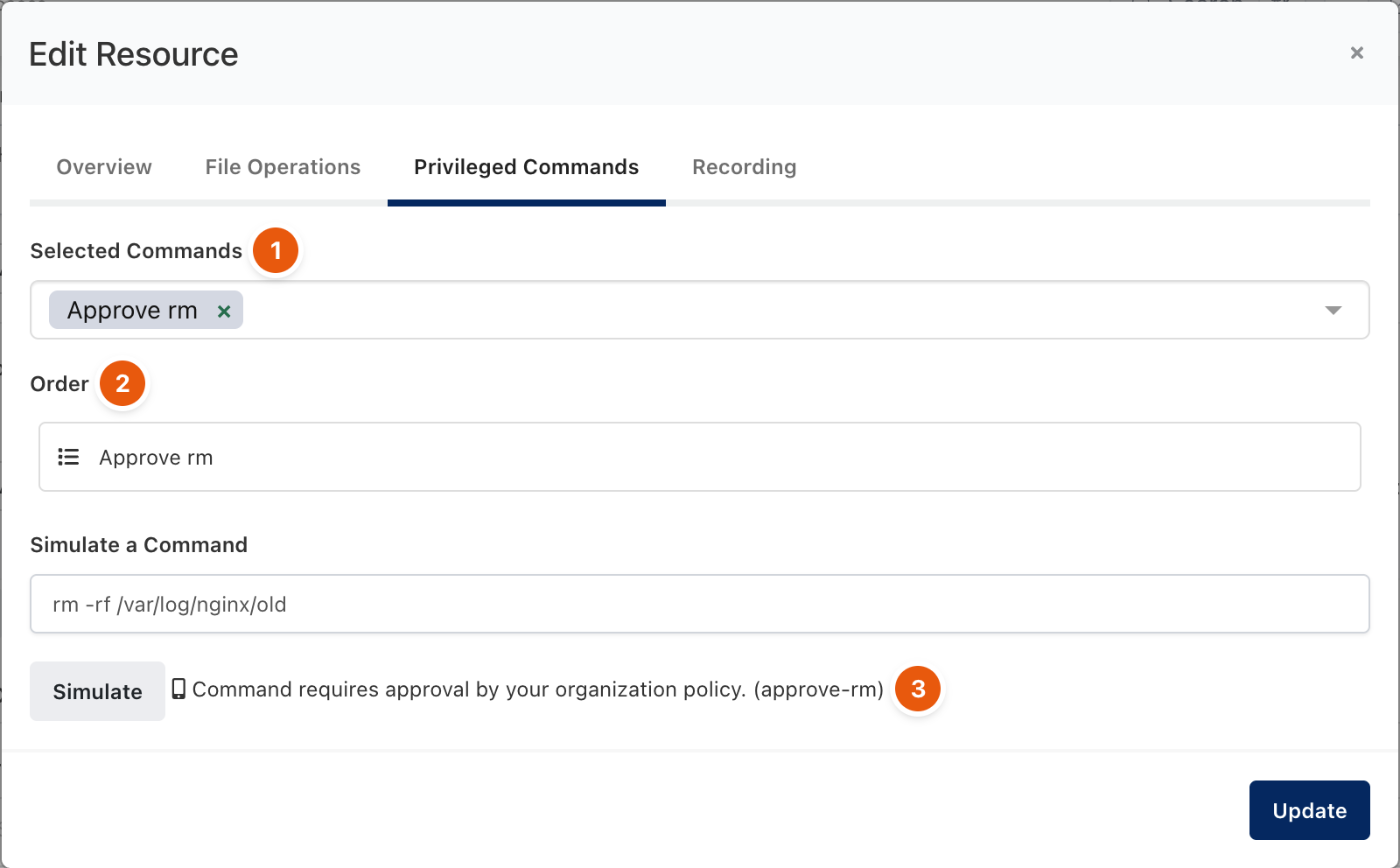Screen dimensions: 1400x868
Task: Click the Order label text
Action: (59, 384)
